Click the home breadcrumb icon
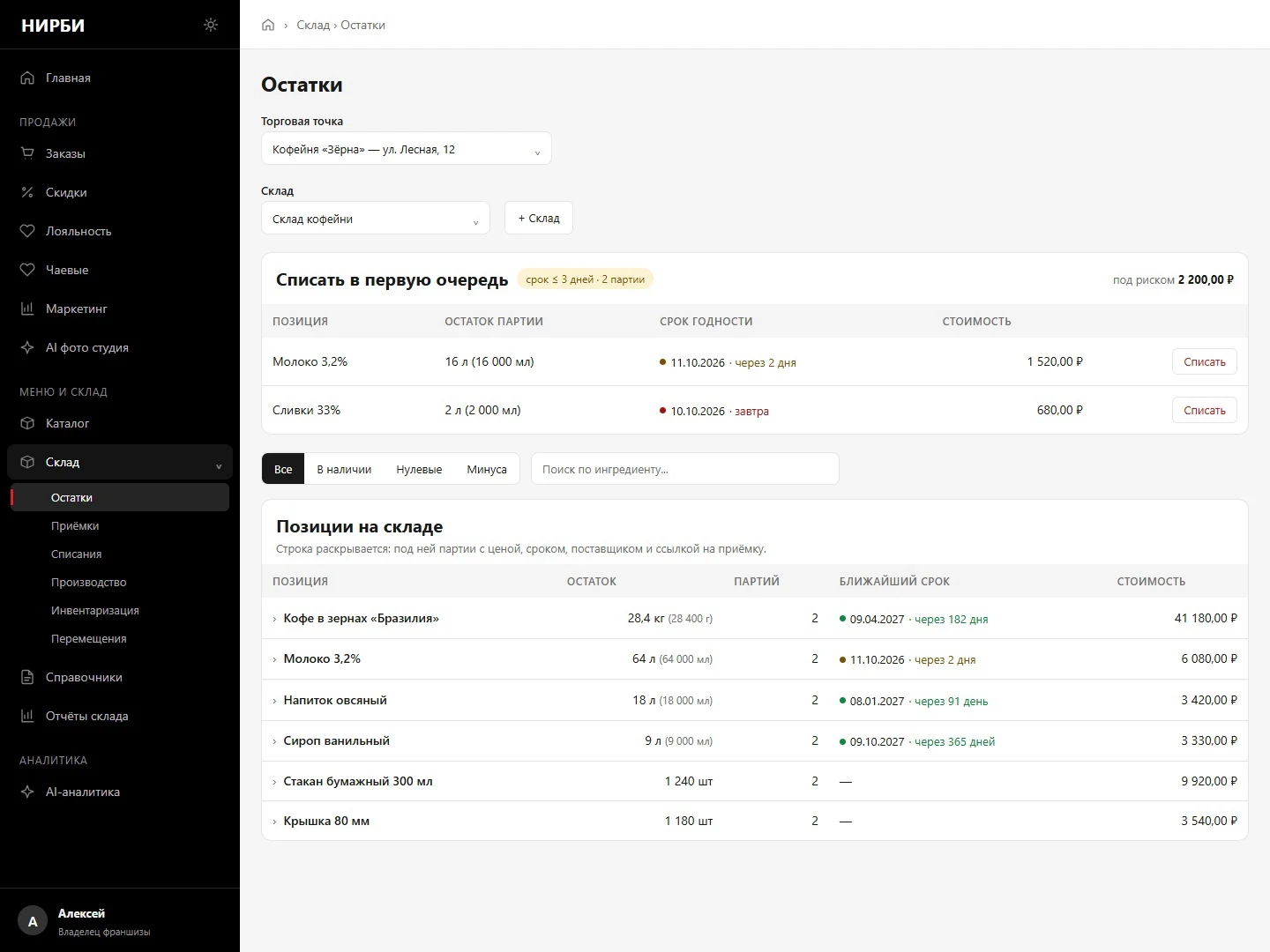This screenshot has width=1270, height=952. 268,25
